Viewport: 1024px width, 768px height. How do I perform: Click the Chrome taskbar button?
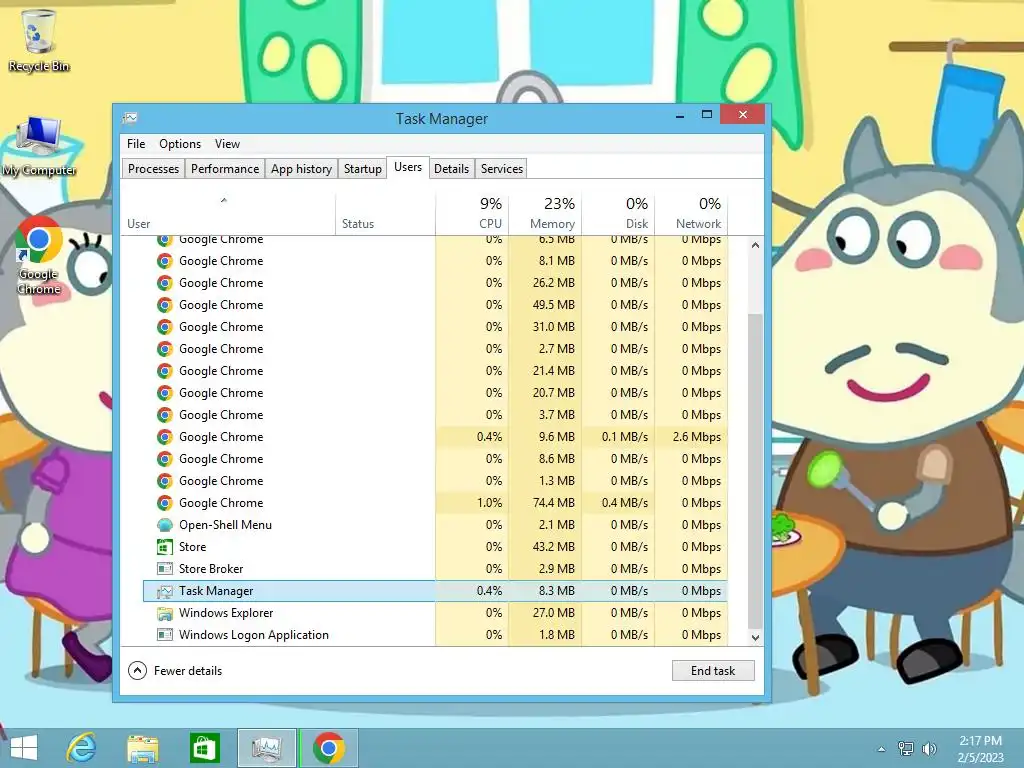click(328, 748)
